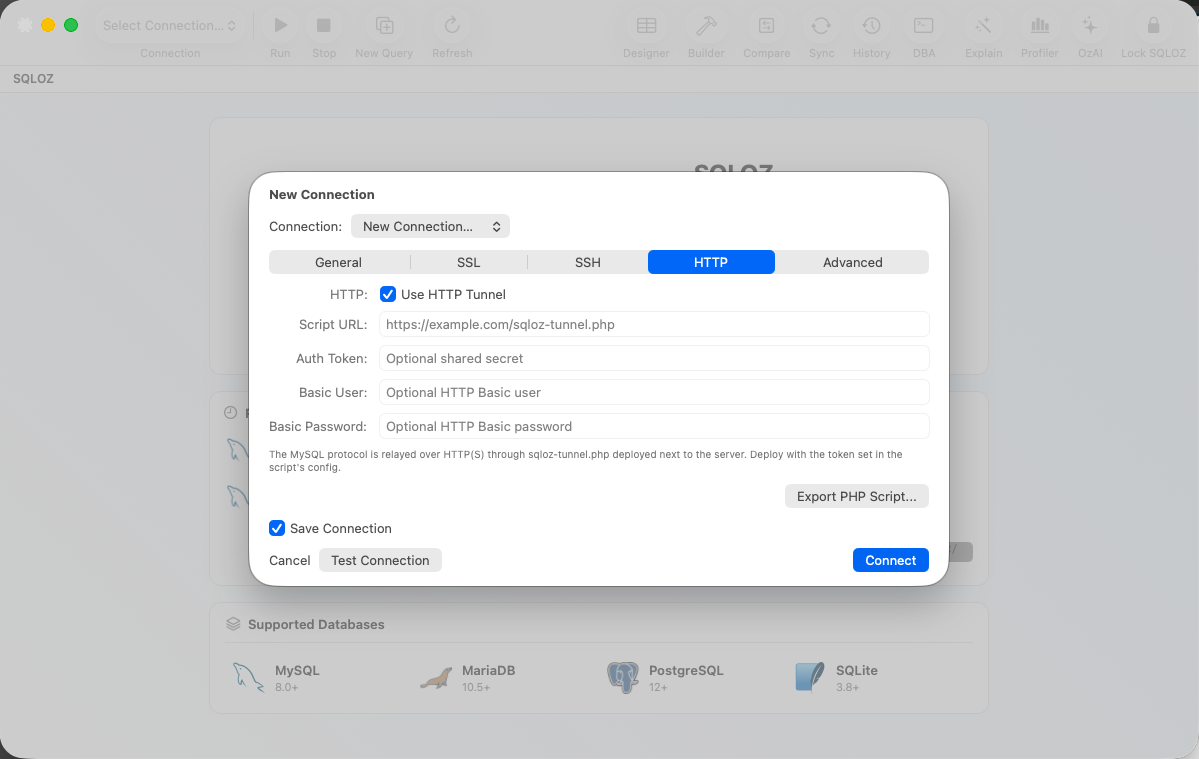Click the Stop query icon
1199x759 pixels.
(323, 25)
